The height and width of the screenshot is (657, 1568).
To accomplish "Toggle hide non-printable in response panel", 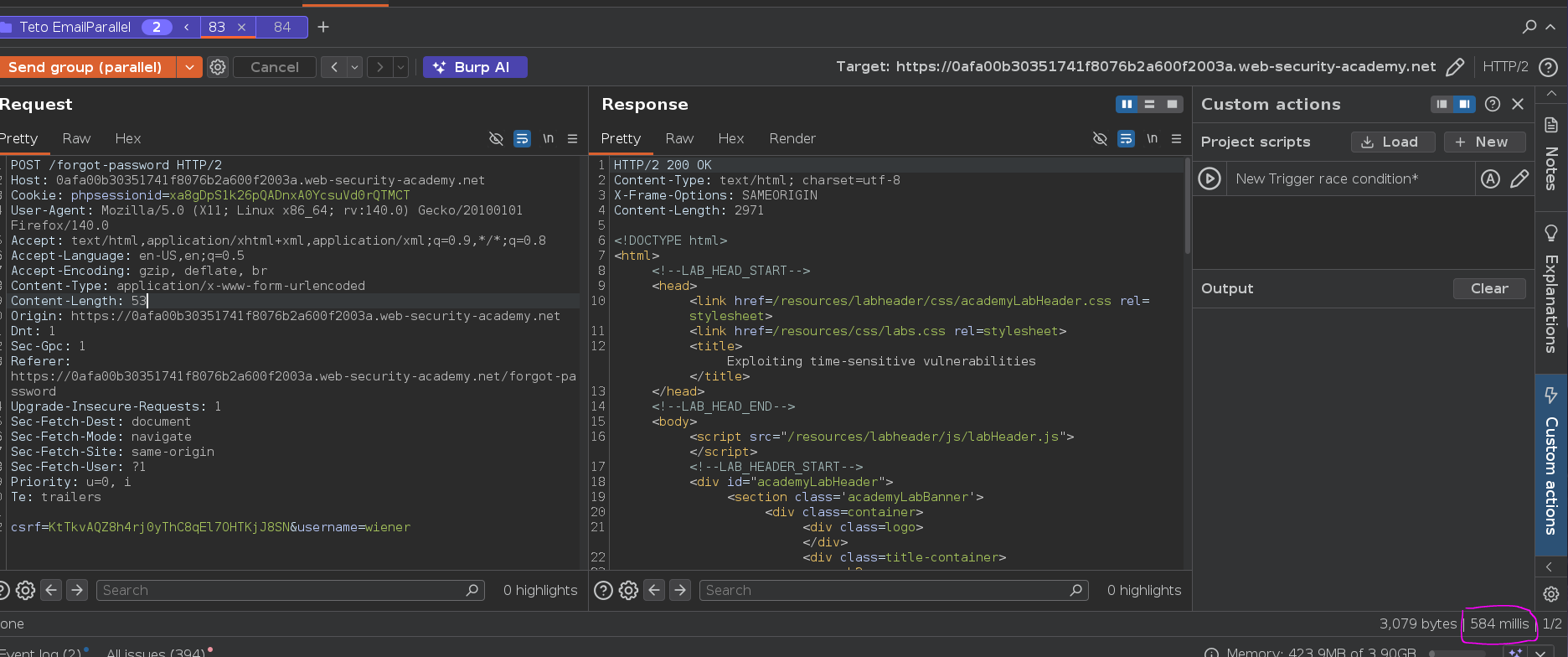I will (x=1100, y=138).
